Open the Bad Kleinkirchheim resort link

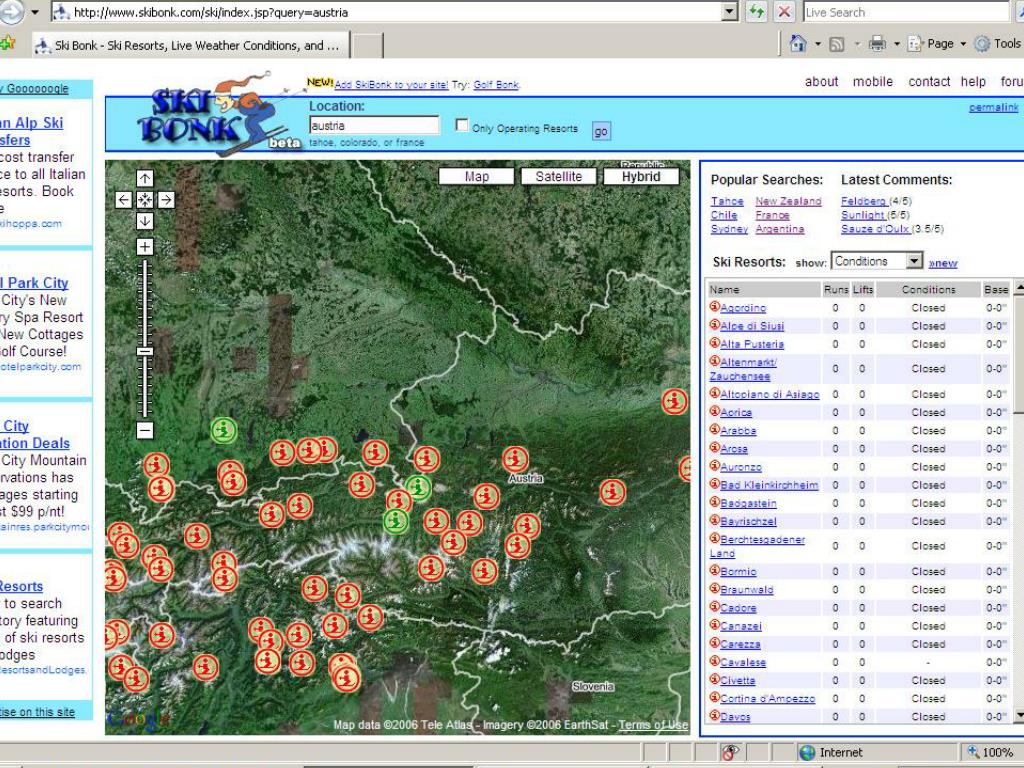769,485
